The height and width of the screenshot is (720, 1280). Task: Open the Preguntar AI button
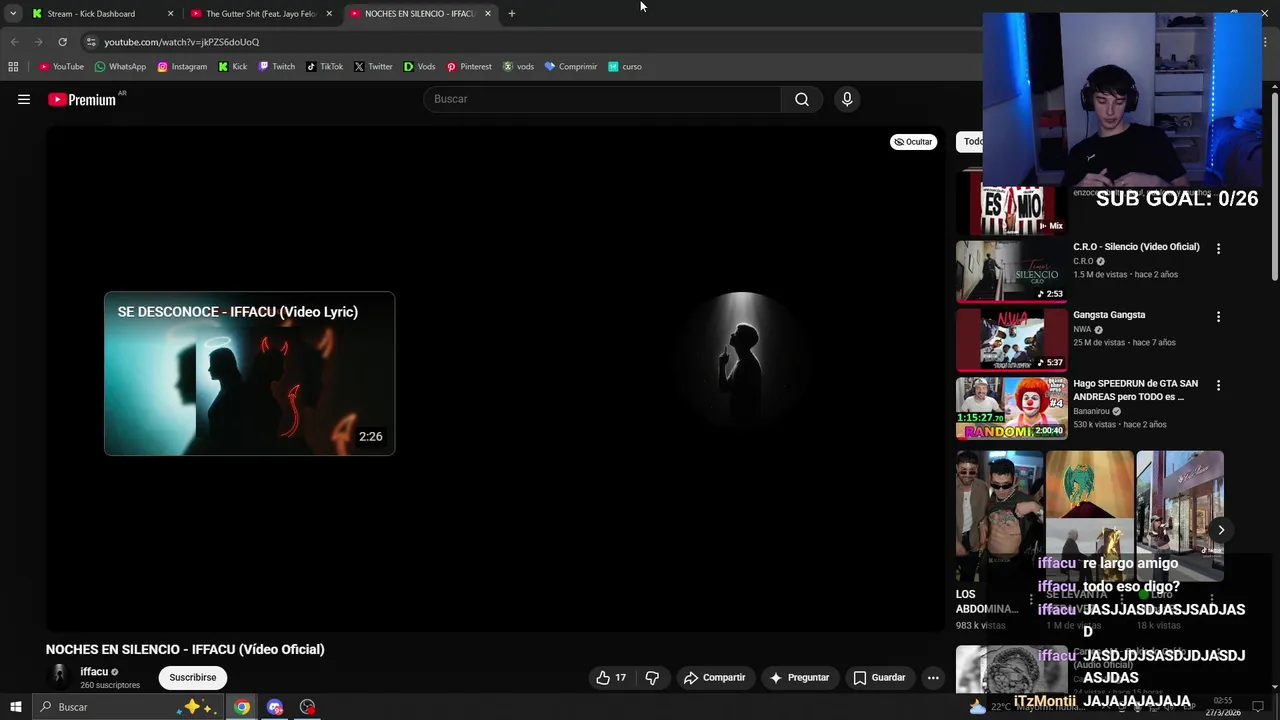click(799, 678)
